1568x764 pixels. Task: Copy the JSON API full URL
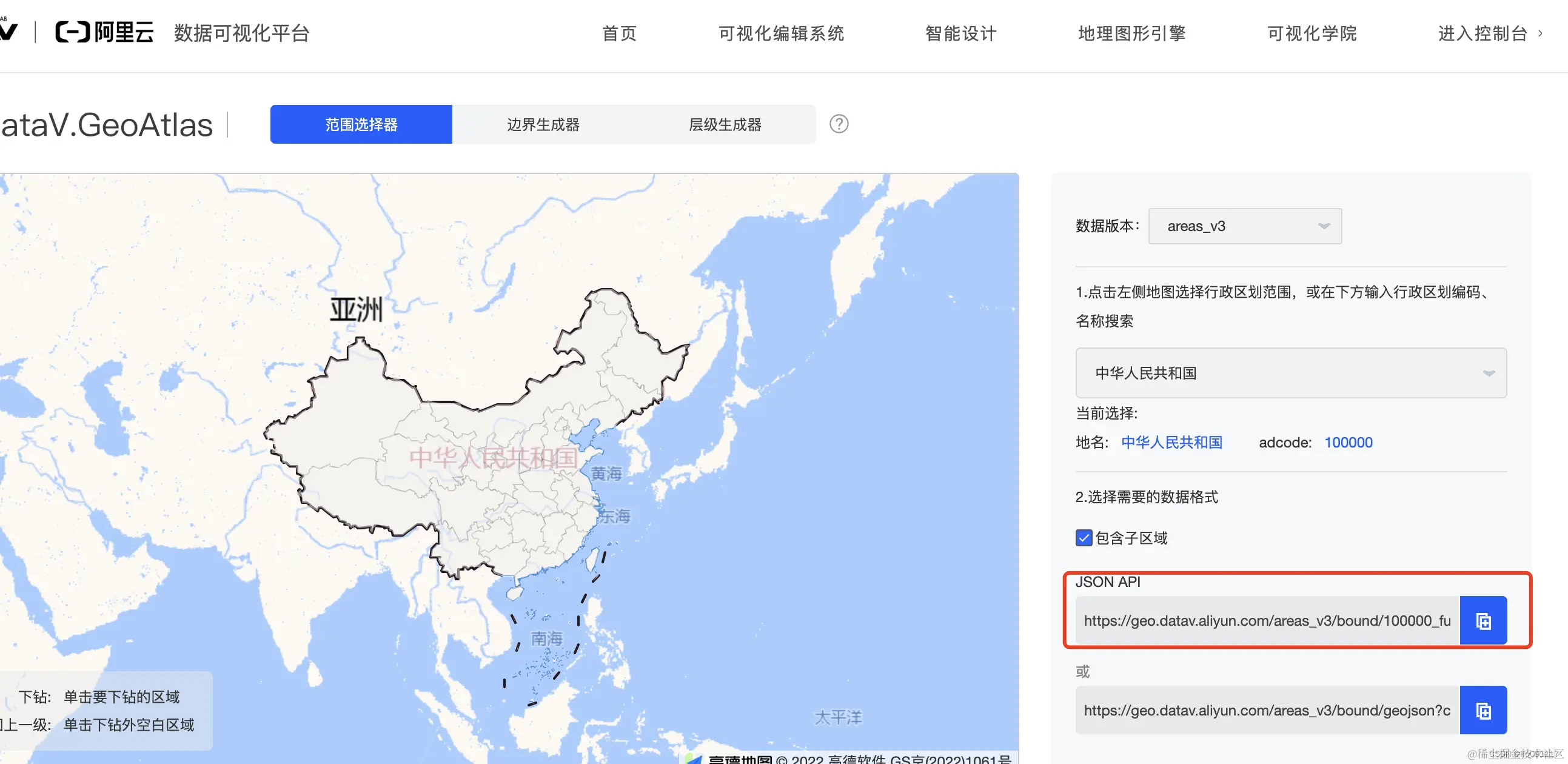tap(1483, 620)
